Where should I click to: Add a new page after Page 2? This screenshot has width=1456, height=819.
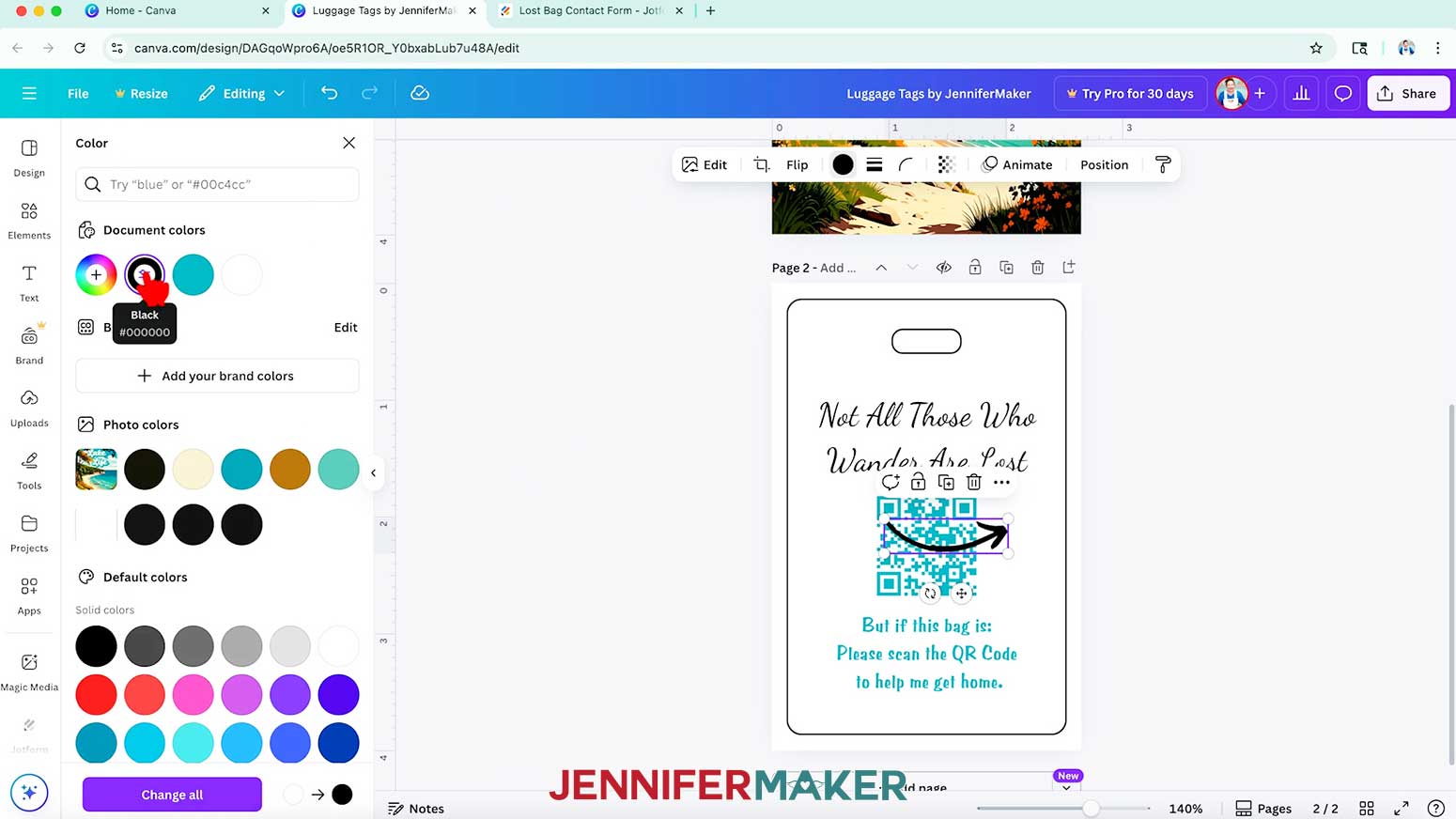click(x=1069, y=268)
